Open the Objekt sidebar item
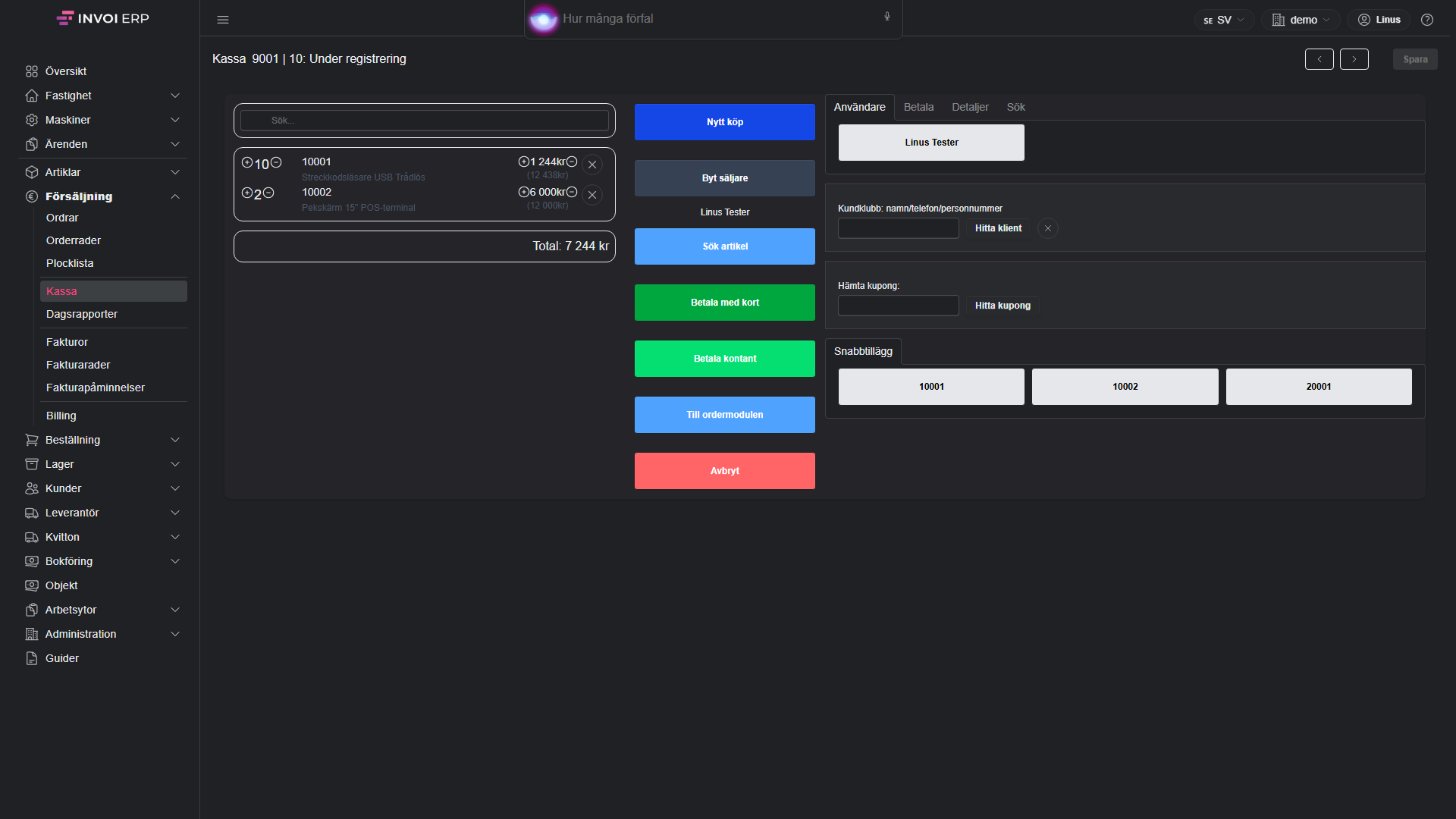The width and height of the screenshot is (1456, 819). click(102, 585)
